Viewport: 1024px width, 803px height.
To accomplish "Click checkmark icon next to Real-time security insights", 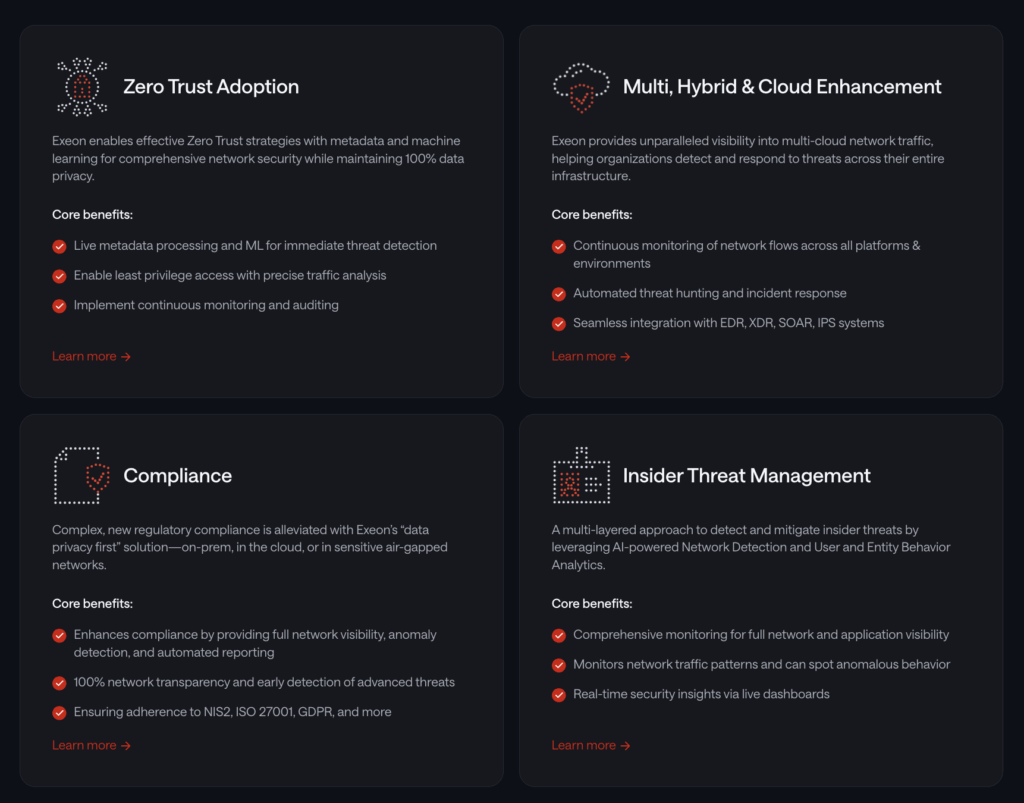I will click(559, 695).
